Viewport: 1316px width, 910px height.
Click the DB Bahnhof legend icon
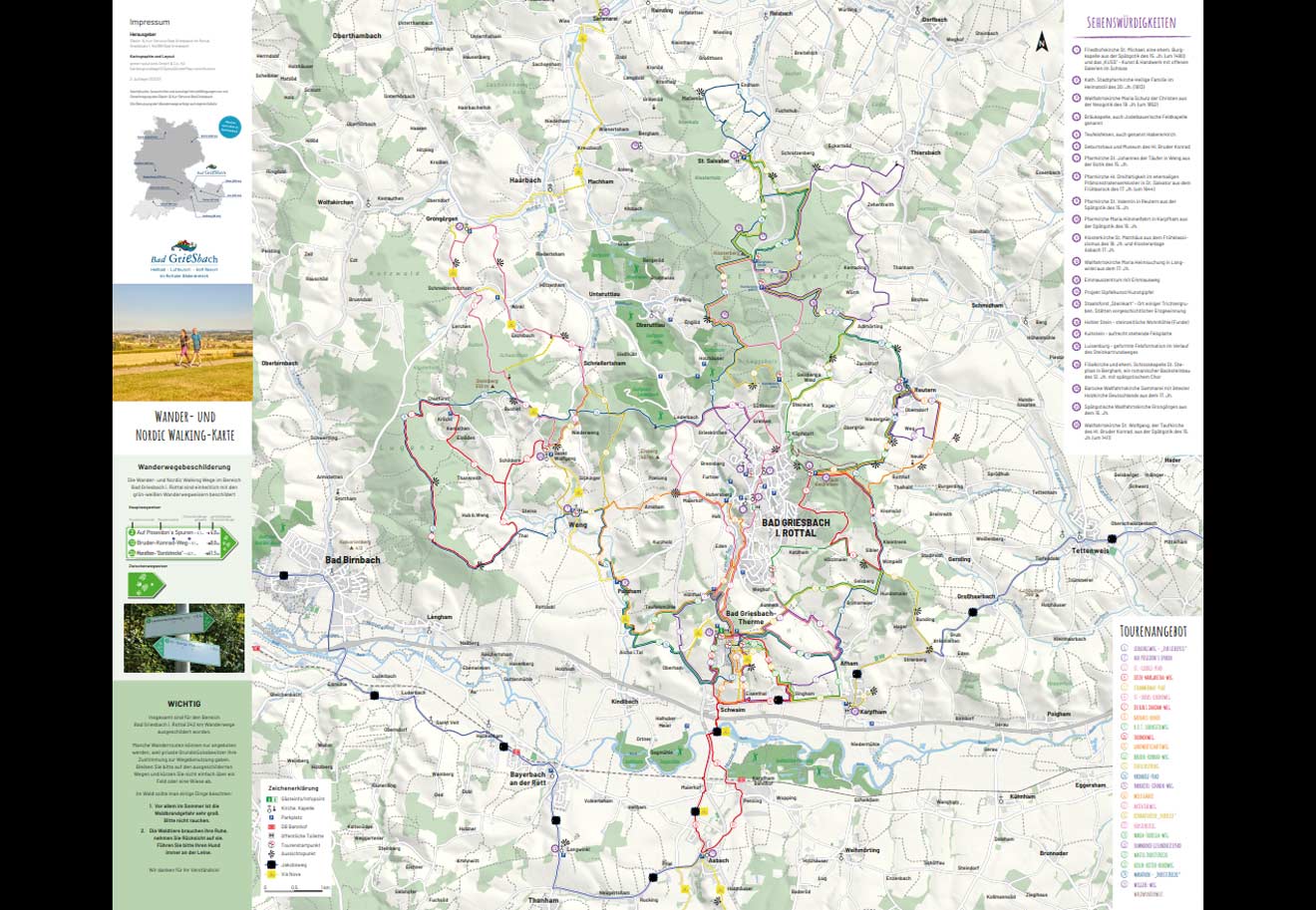[270, 825]
